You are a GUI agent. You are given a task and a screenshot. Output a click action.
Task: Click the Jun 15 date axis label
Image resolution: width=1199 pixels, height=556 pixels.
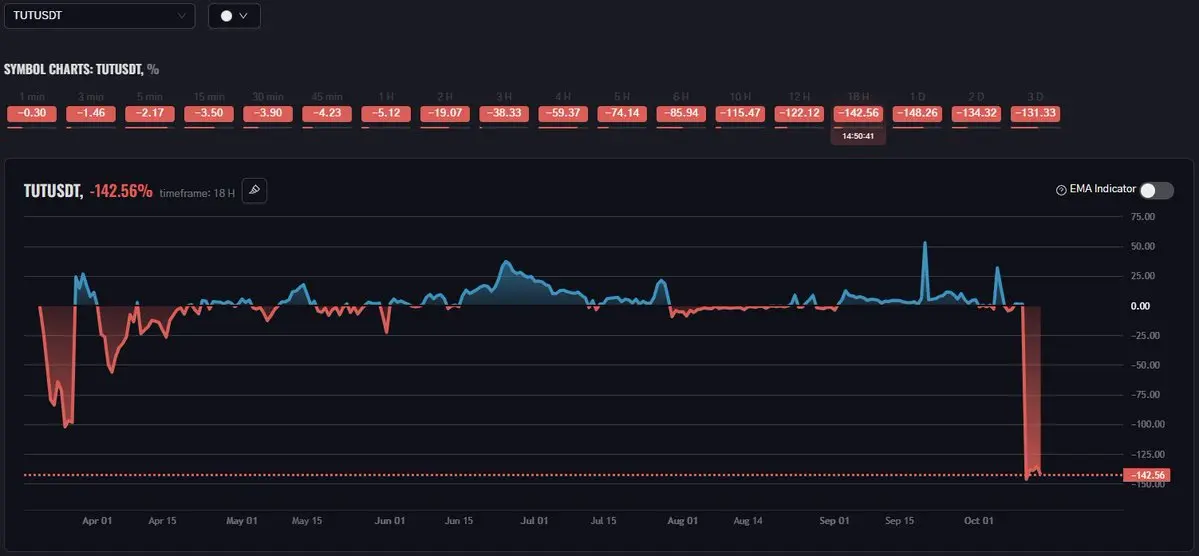(x=459, y=521)
